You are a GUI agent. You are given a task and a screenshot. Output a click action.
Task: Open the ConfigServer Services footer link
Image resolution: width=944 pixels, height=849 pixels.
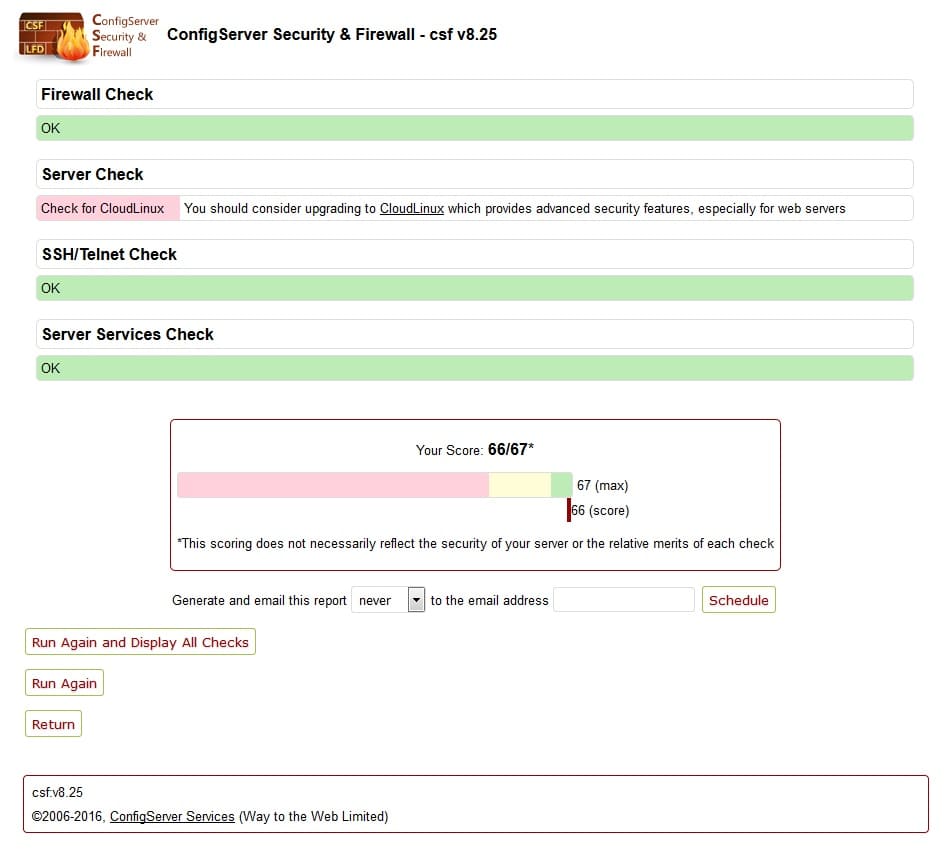172,816
